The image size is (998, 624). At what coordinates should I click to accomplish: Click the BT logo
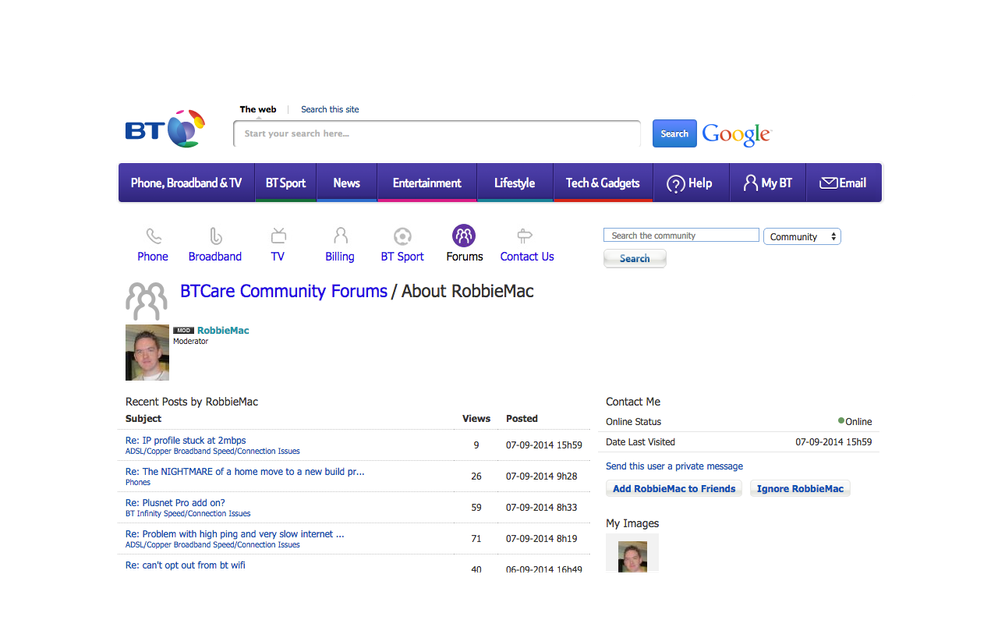pyautogui.click(x=165, y=129)
